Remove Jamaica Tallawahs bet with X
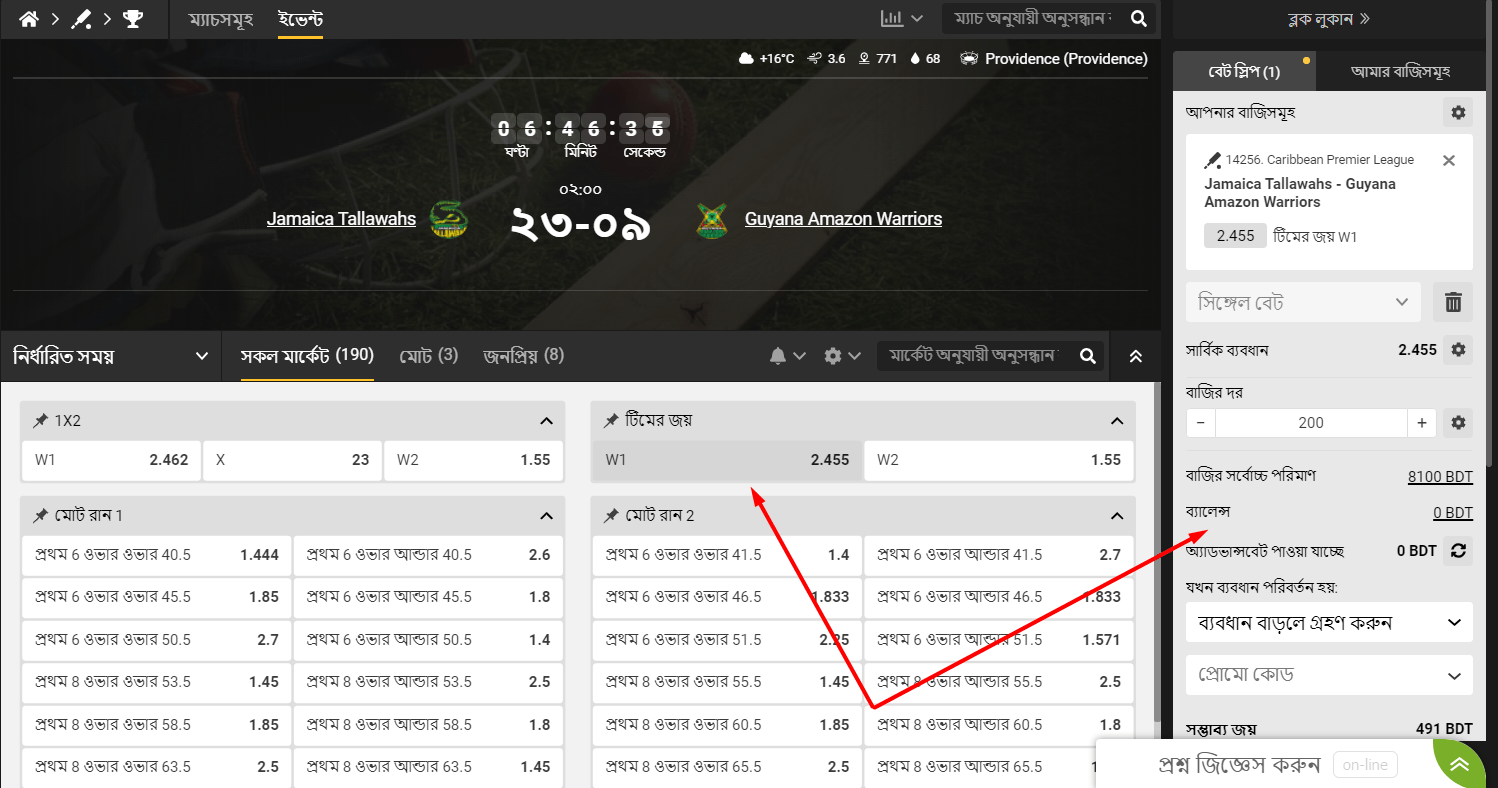Screen dimensions: 1498x788 pyautogui.click(x=1449, y=160)
